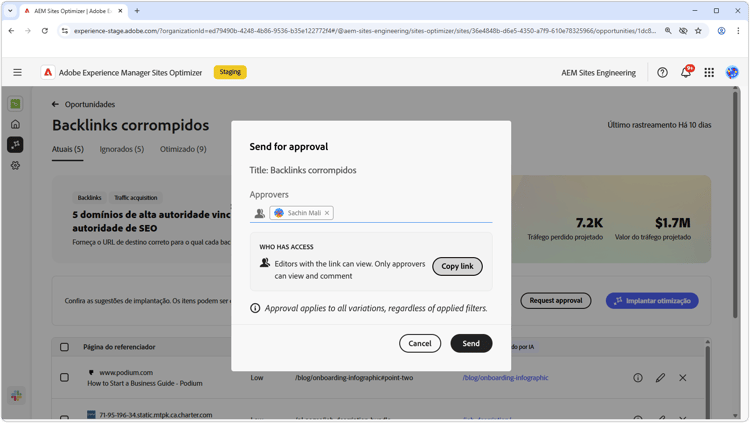This screenshot has height=423, width=750.
Task: Open the app switcher grid icon
Action: [709, 72]
